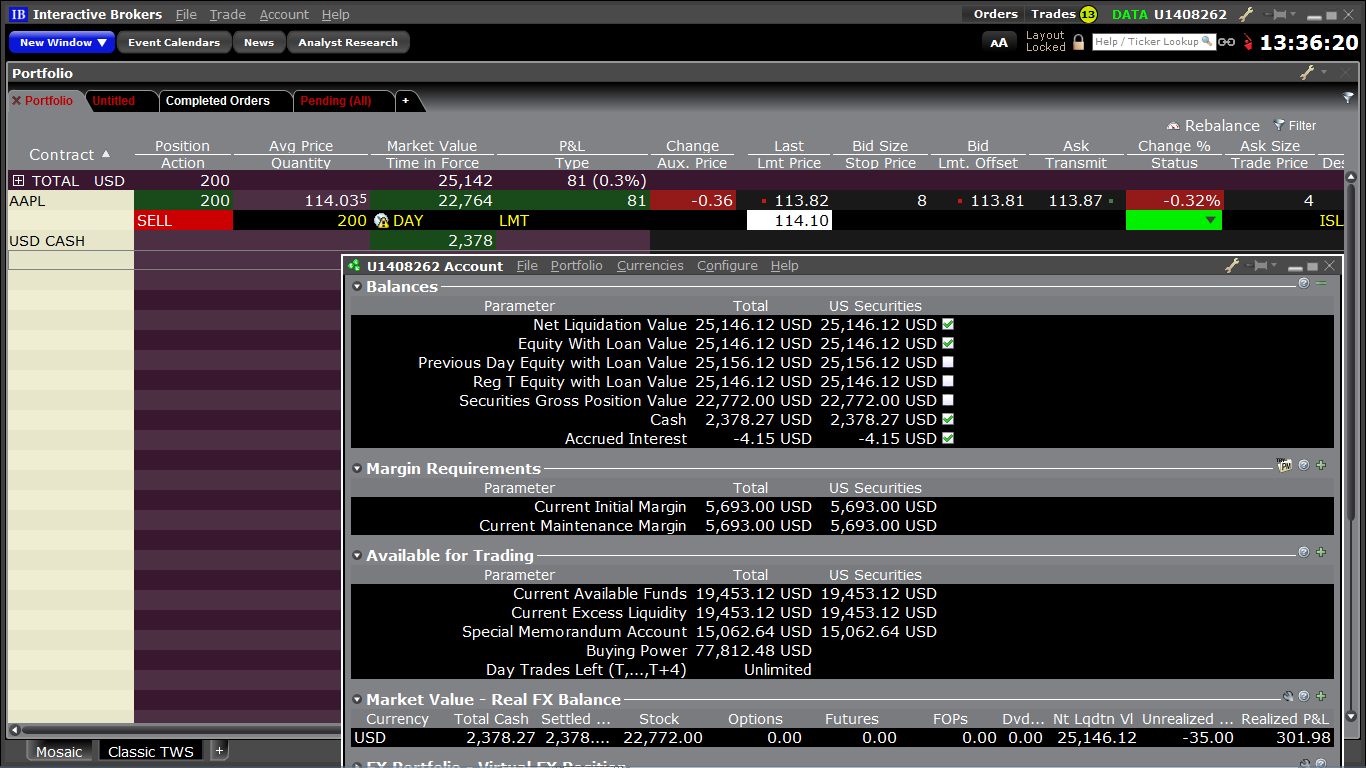The image size is (1366, 768).
Task: Click funnel icon at right of tab row
Action: (x=1348, y=98)
